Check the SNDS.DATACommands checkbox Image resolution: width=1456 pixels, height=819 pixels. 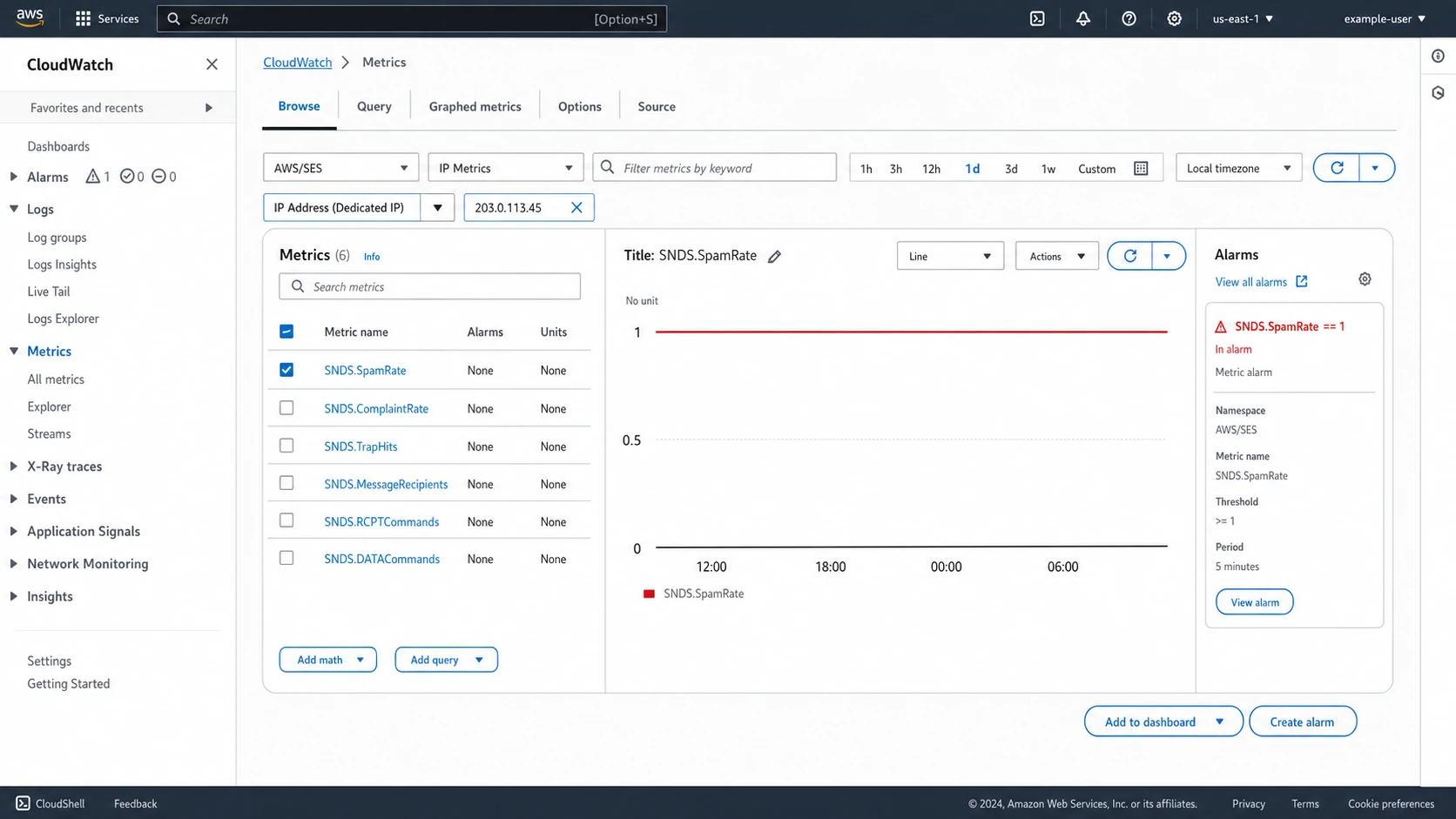point(286,557)
